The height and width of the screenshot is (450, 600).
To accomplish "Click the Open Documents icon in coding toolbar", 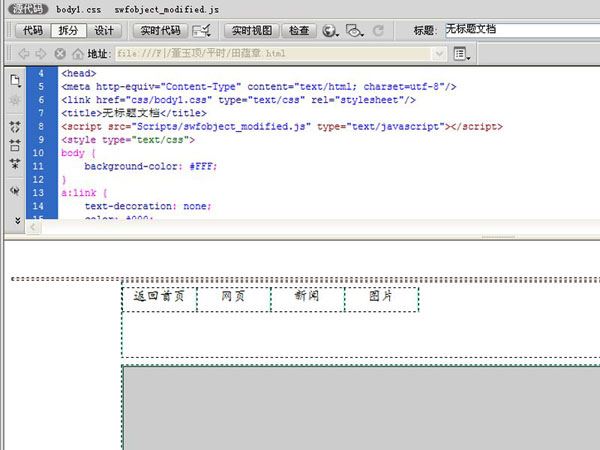I will [15, 80].
